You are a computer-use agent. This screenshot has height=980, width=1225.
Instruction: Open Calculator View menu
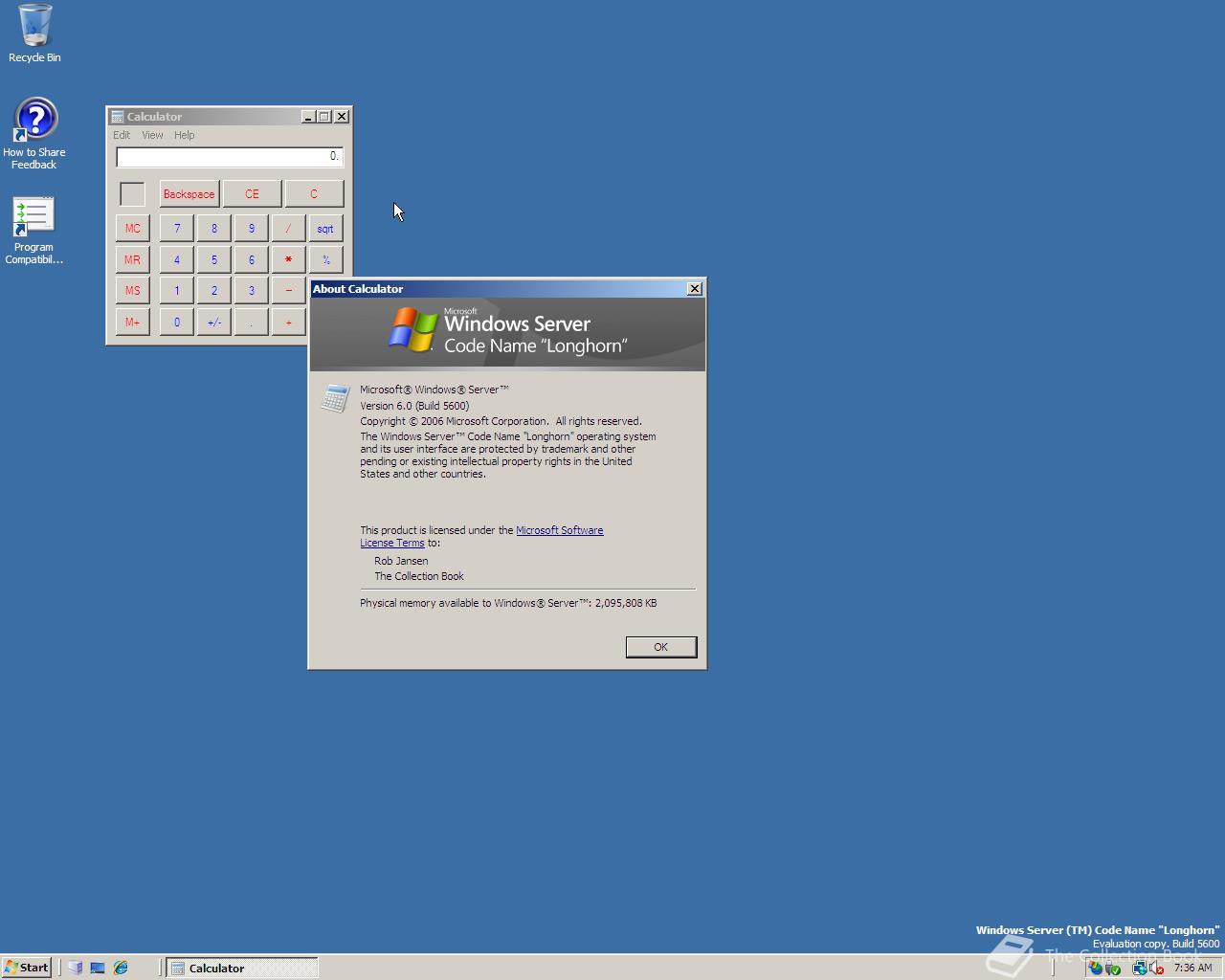(x=152, y=135)
